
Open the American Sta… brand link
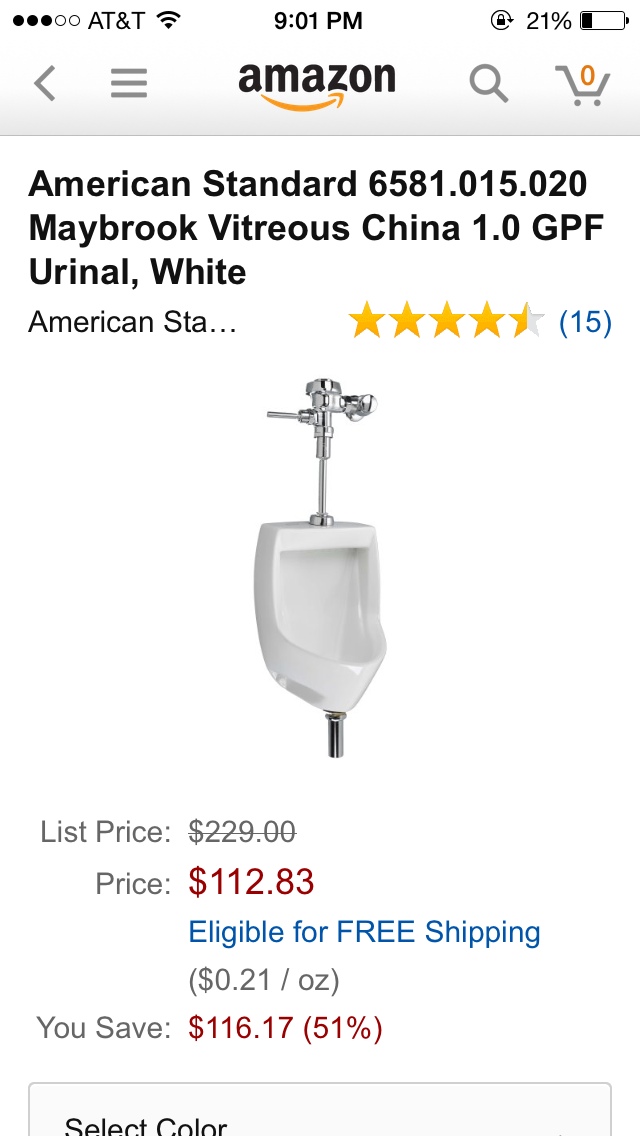[133, 322]
